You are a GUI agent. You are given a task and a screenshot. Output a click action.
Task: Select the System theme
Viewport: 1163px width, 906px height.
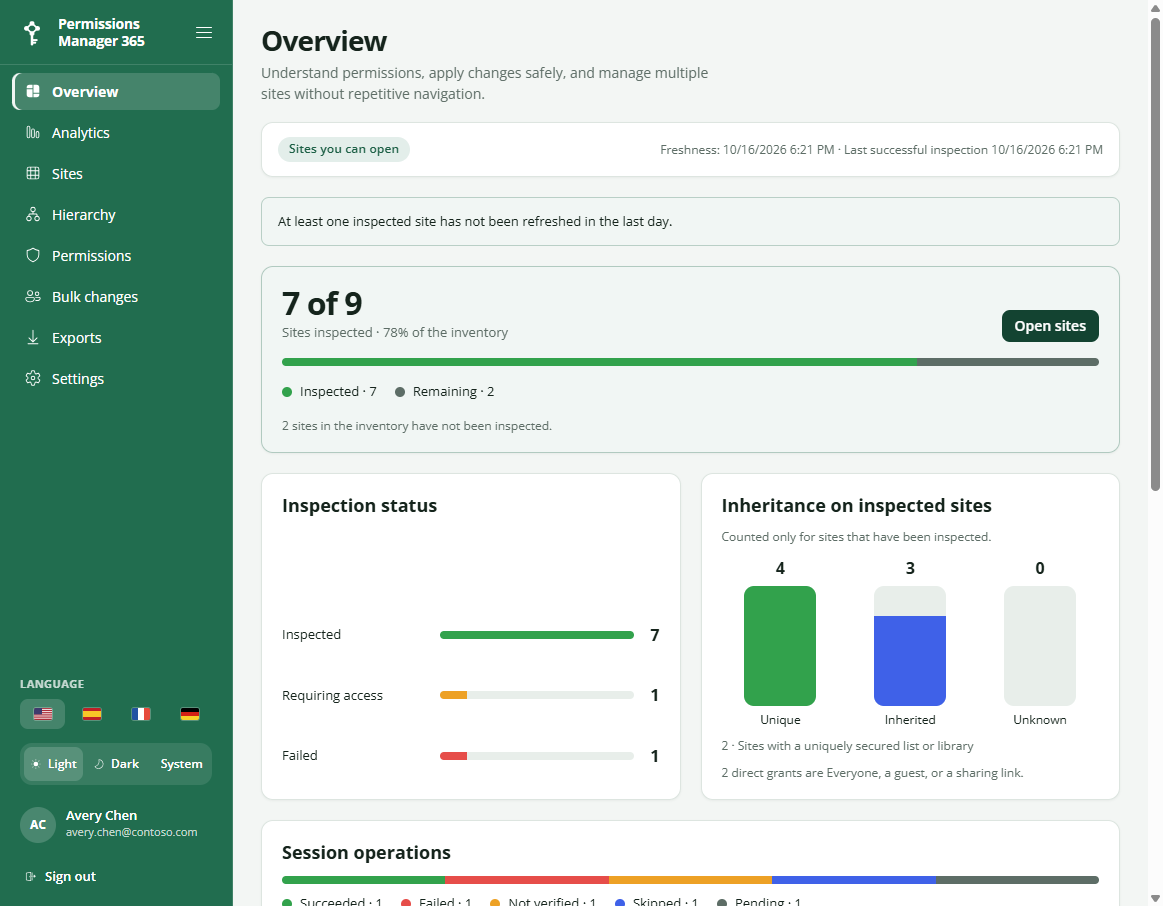(x=181, y=764)
